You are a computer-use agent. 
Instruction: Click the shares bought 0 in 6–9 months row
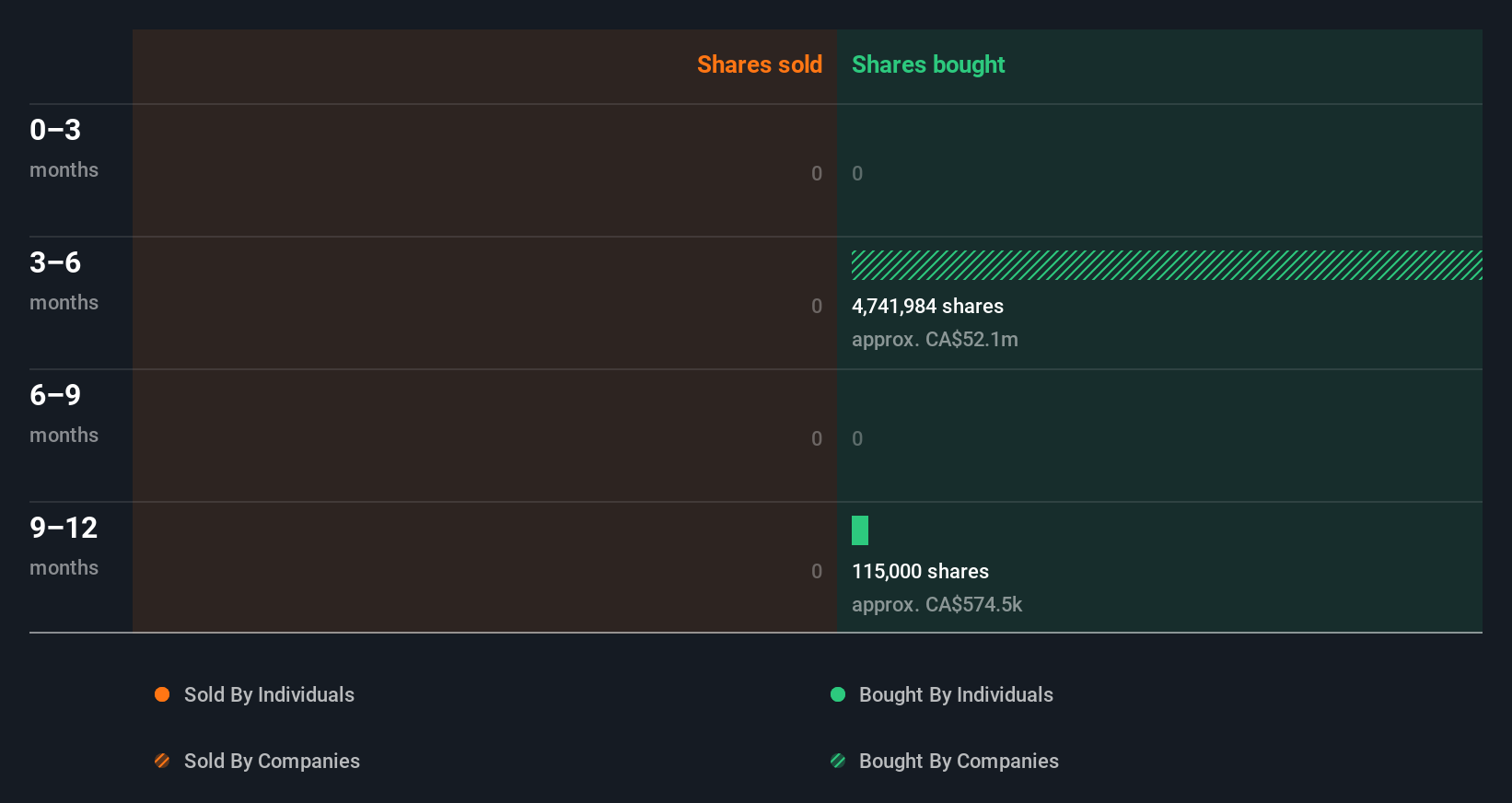857,438
